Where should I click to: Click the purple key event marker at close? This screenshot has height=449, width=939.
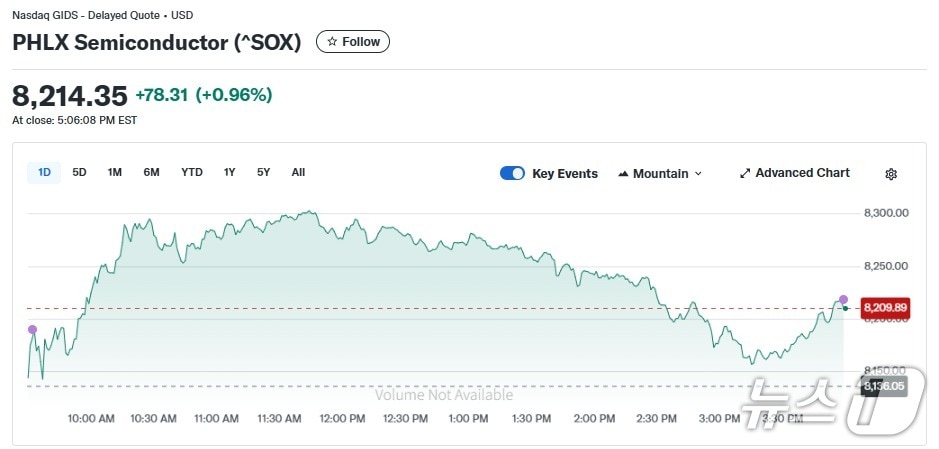coord(843,299)
